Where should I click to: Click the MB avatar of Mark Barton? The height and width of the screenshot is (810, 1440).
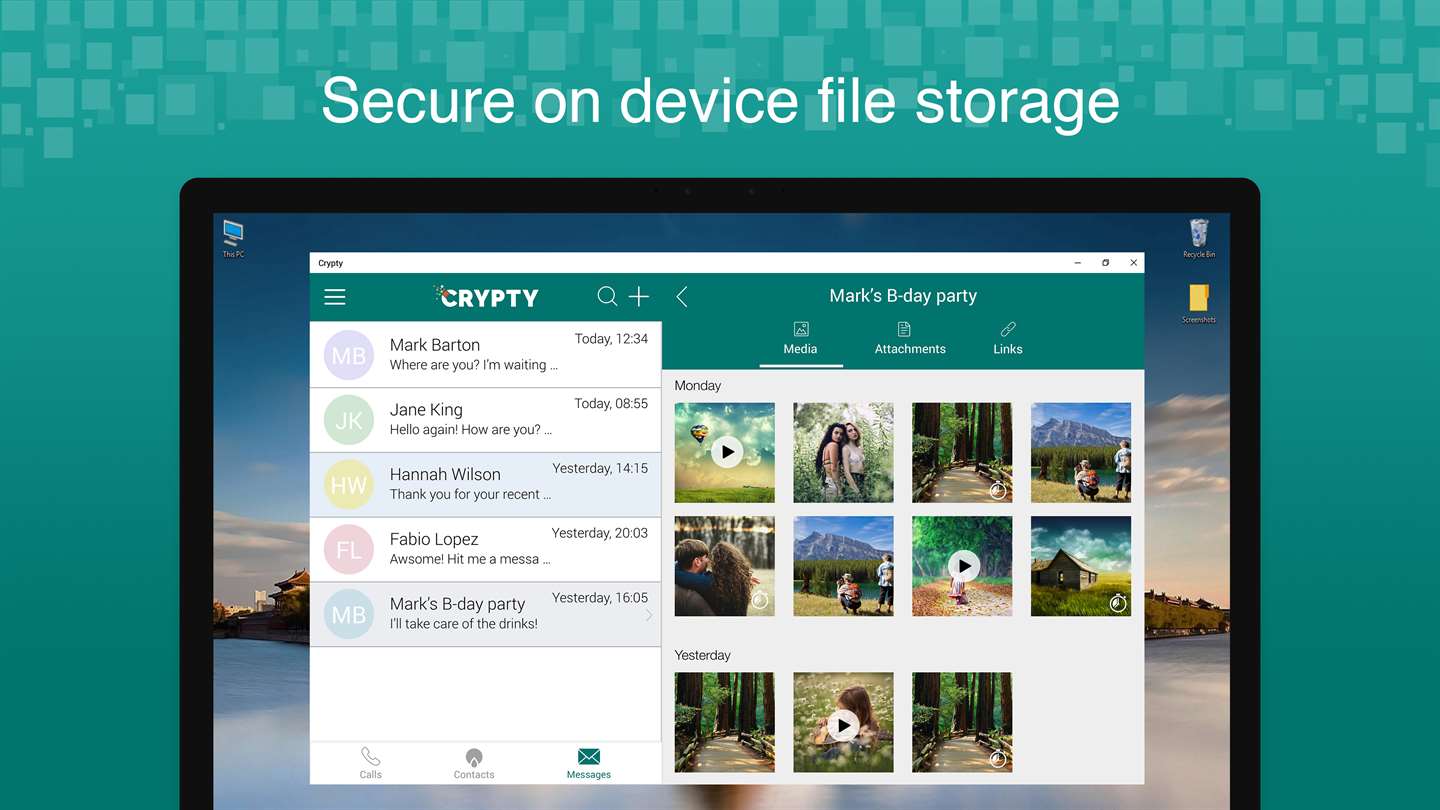(x=349, y=355)
